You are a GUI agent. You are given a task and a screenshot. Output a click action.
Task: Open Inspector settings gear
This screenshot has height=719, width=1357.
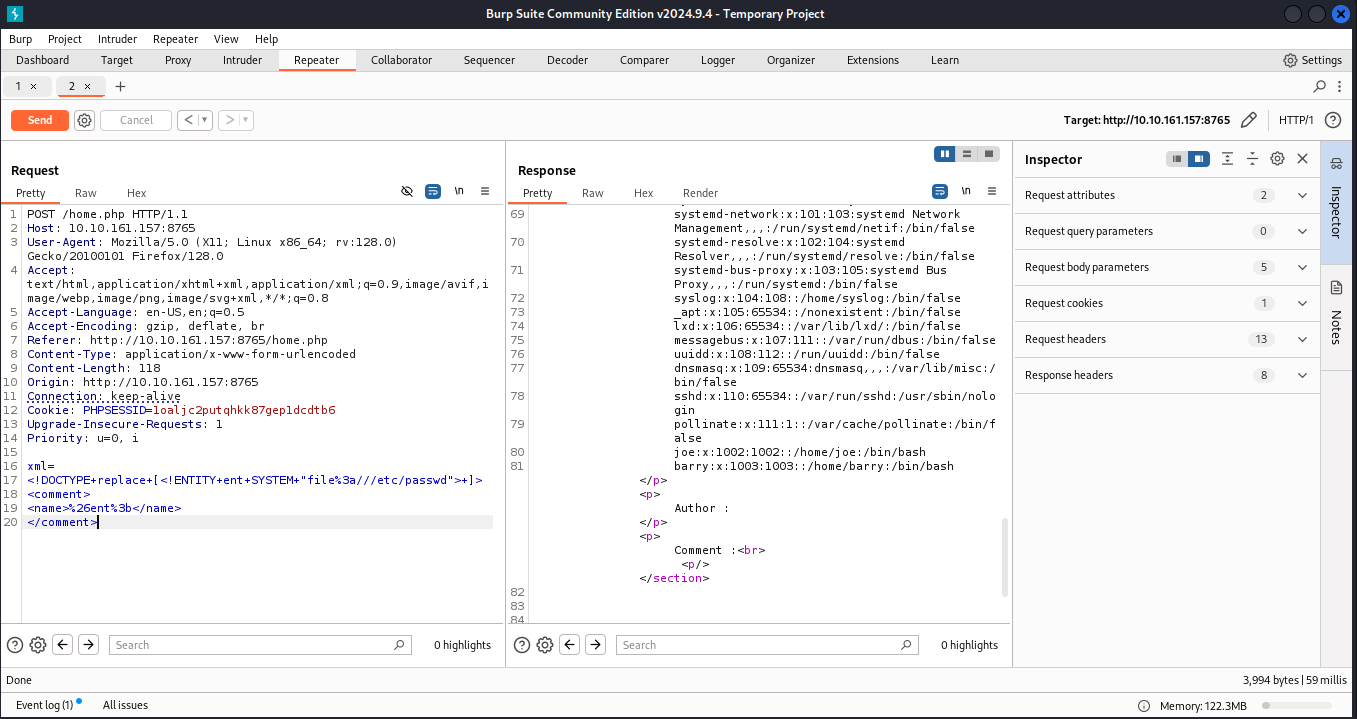(x=1277, y=159)
